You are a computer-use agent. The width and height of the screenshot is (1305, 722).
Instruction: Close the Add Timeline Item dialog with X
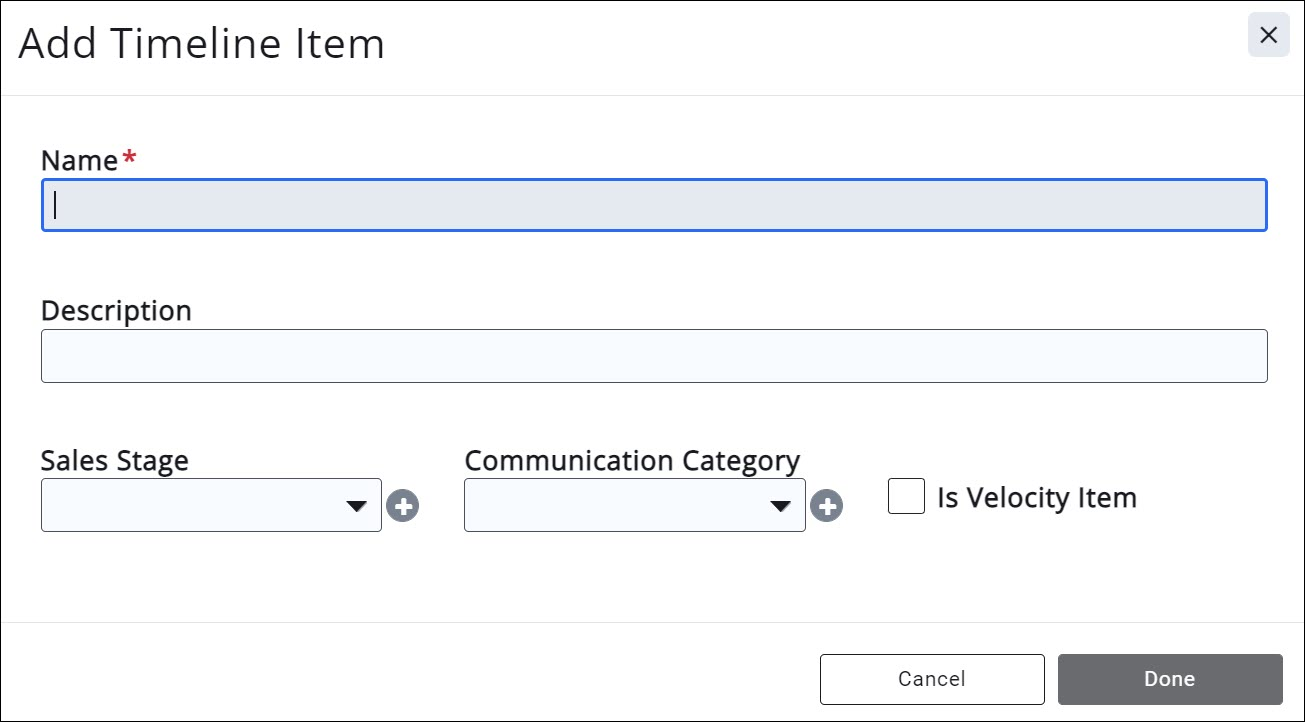[1268, 36]
